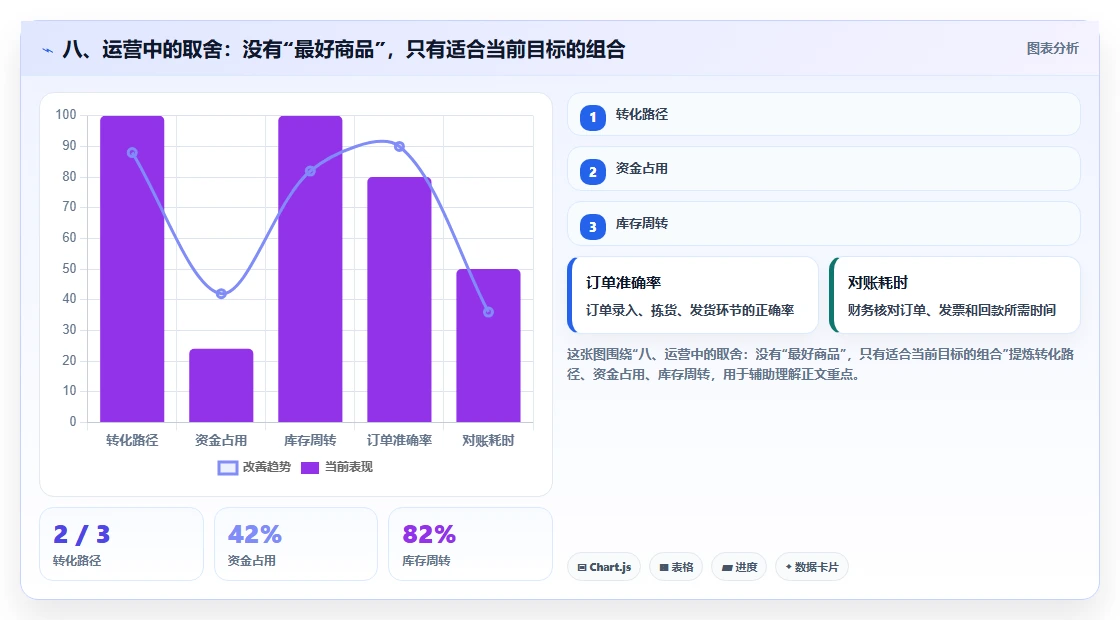Click the 42% 资金占用 stat card

pos(296,544)
